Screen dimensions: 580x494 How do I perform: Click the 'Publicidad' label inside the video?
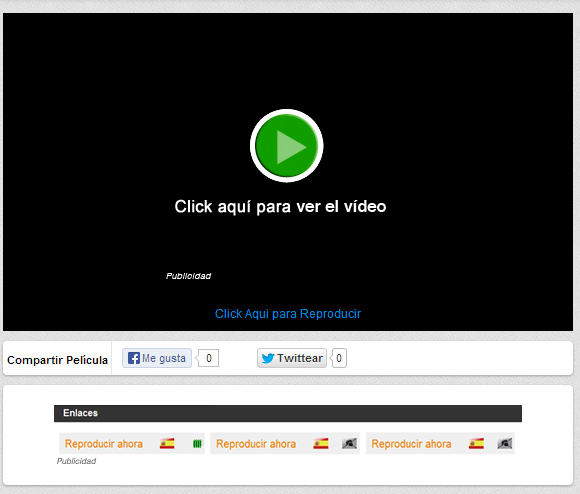tap(188, 276)
